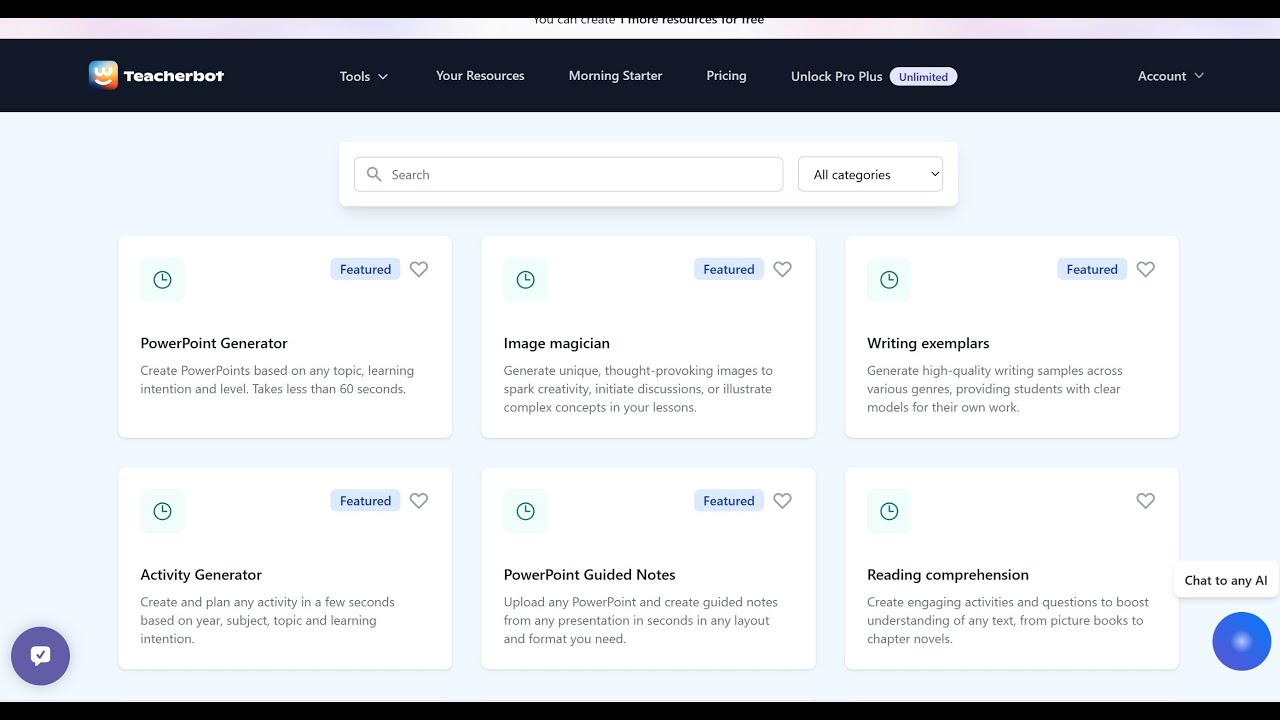Viewport: 1280px width, 720px height.
Task: Favorite the Image magician tool
Action: [782, 269]
